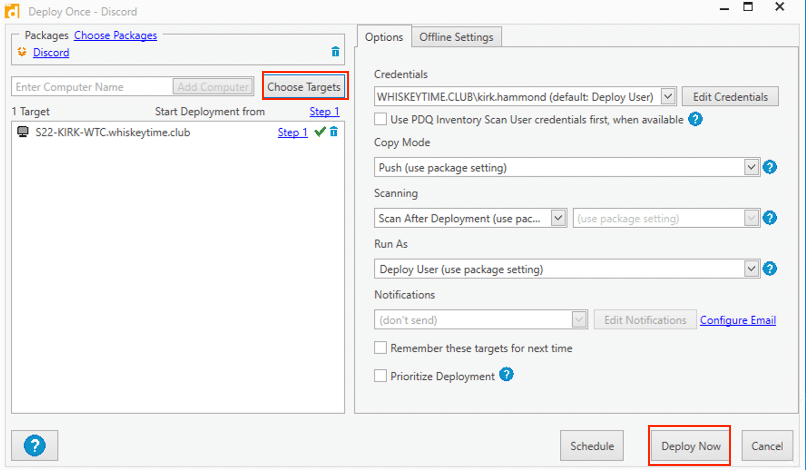Open the Copy Mode help icon

click(770, 167)
